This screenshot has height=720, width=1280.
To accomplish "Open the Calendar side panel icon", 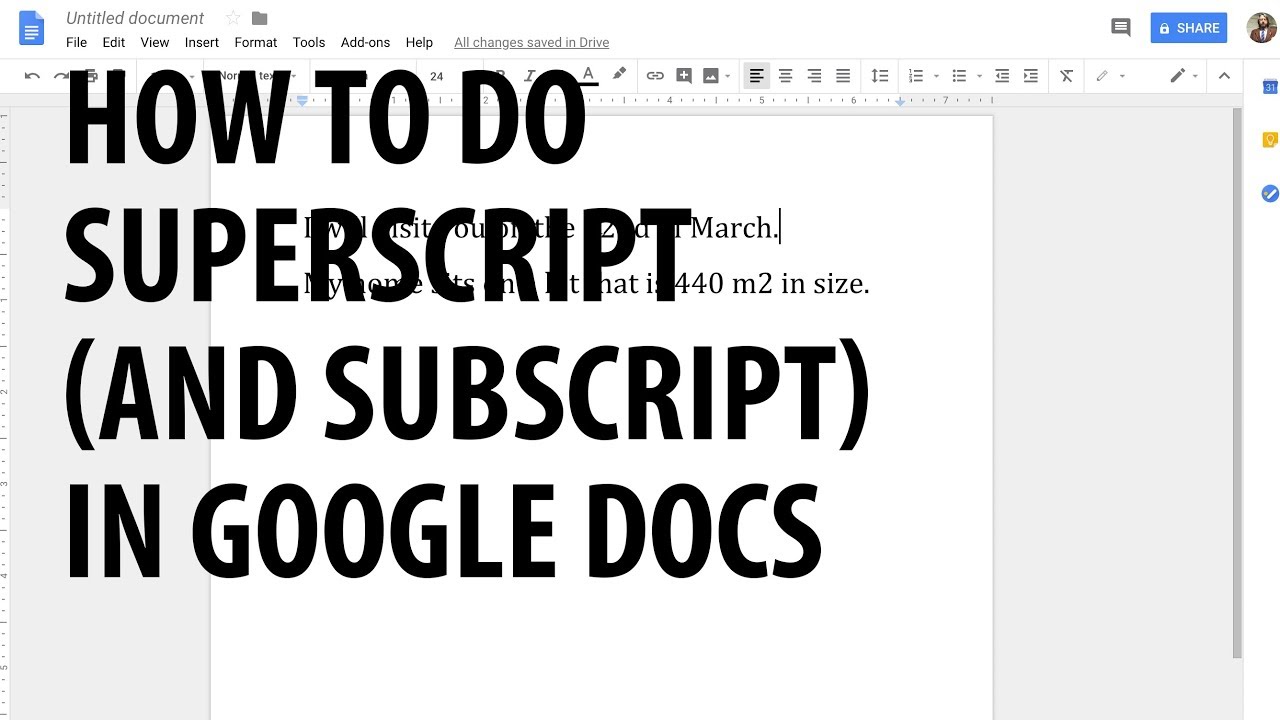I will click(x=1270, y=87).
